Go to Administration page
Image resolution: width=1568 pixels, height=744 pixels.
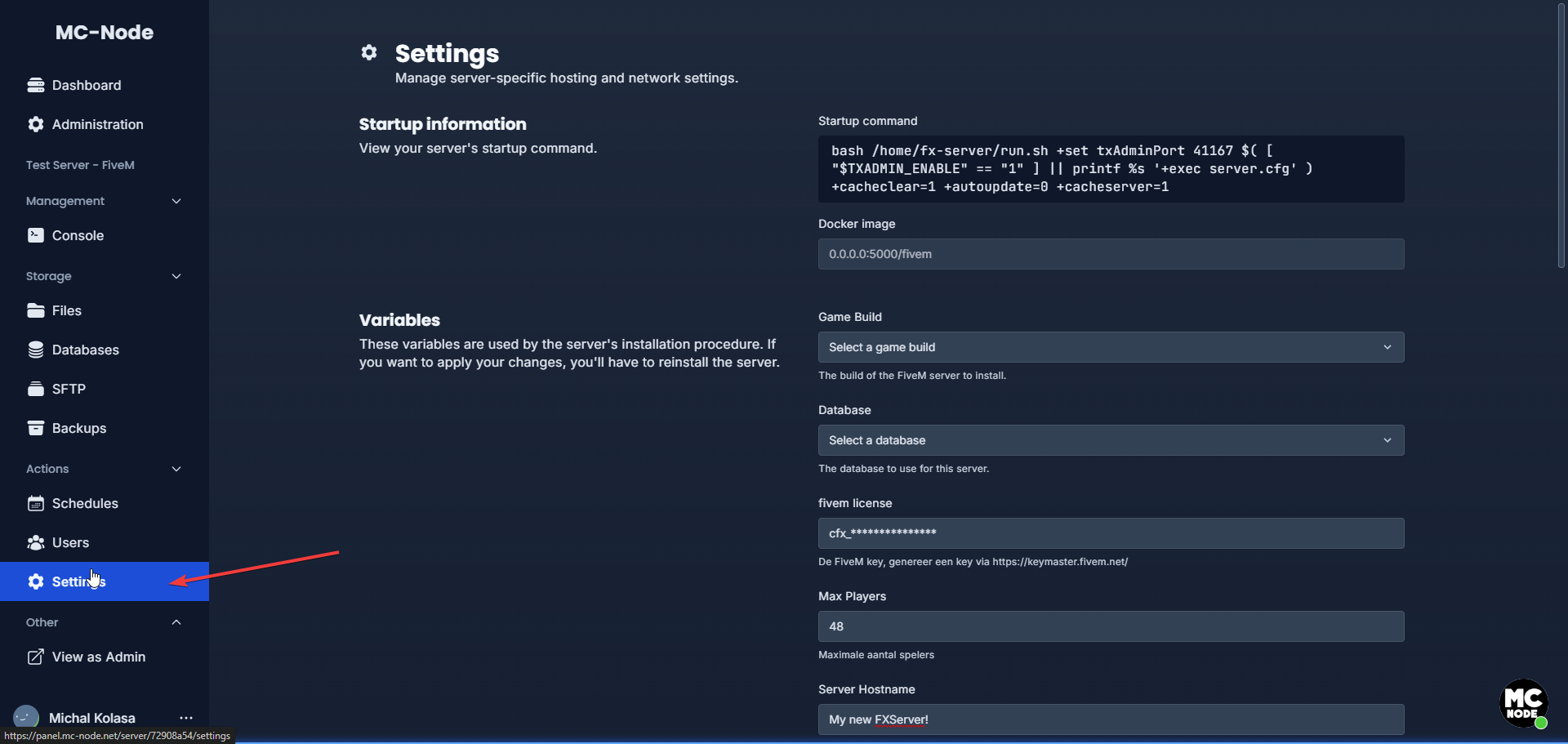click(105, 124)
